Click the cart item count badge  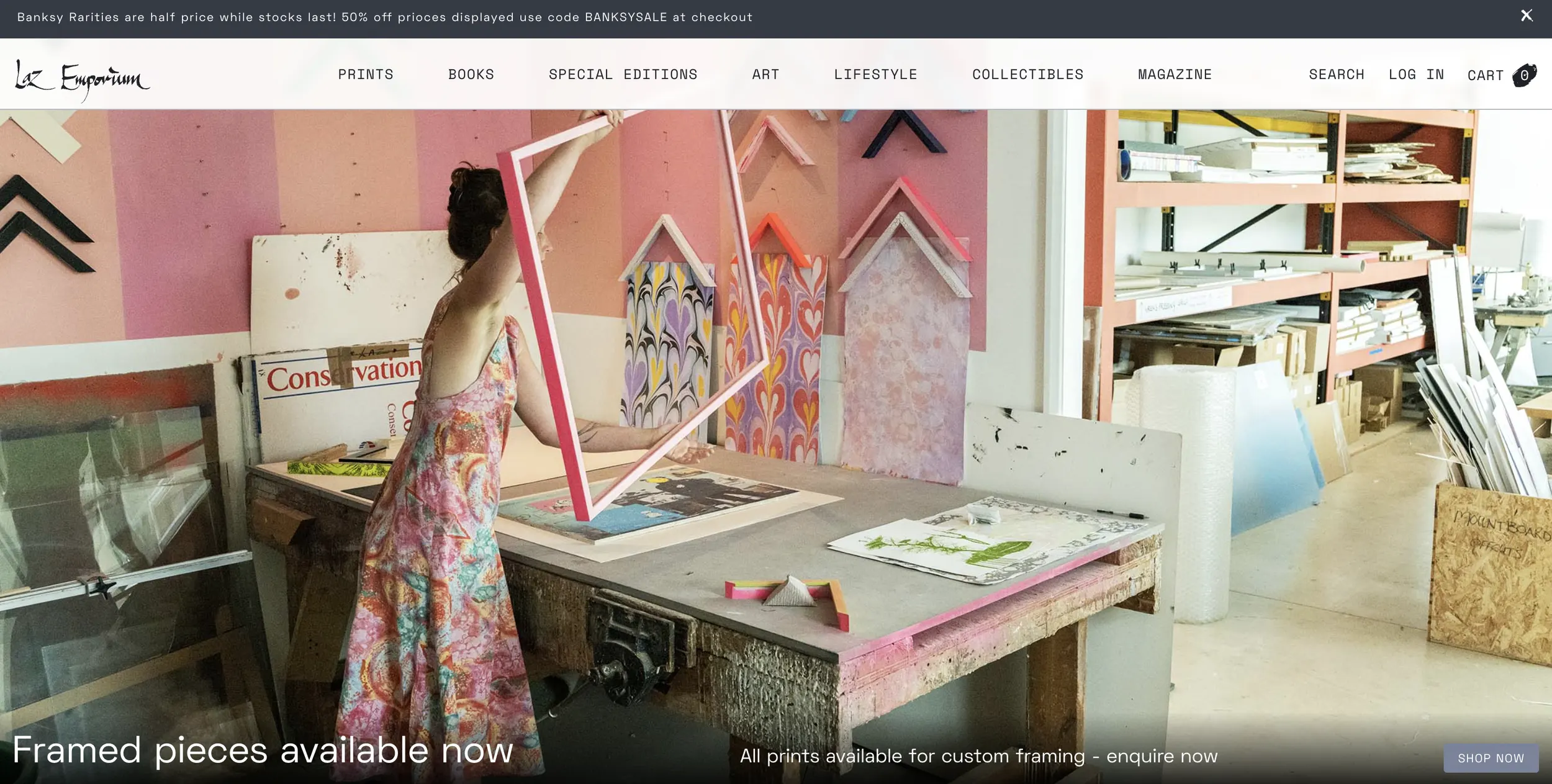[x=1524, y=75]
